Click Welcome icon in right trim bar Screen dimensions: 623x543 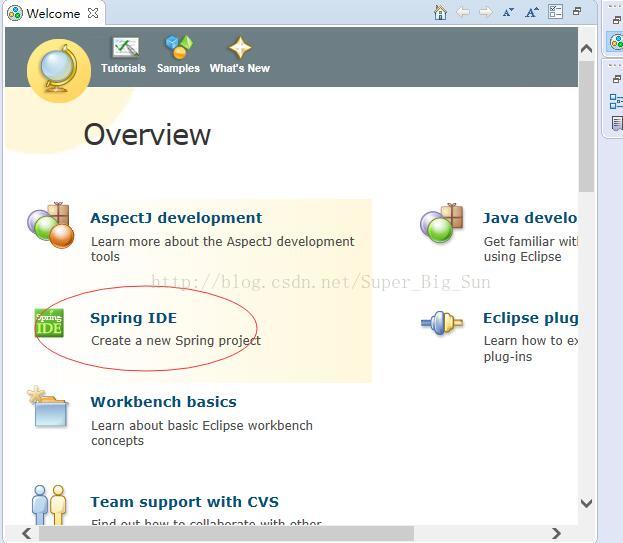click(x=616, y=41)
